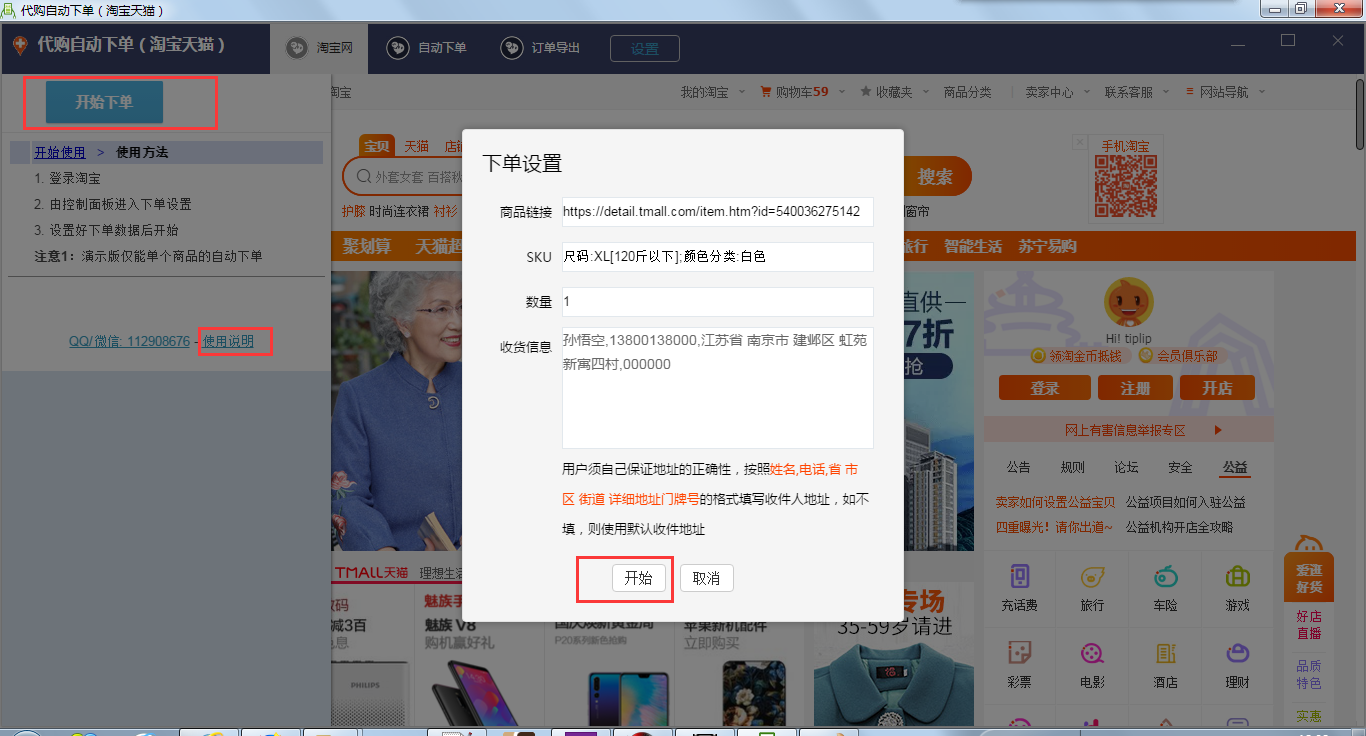The height and width of the screenshot is (736, 1366).
Task: Click the star icon next to 收藏夹
Action: click(866, 92)
